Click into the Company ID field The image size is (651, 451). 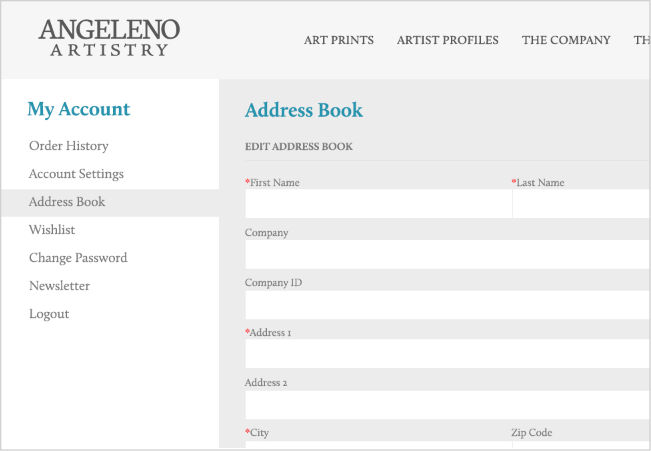pos(448,305)
